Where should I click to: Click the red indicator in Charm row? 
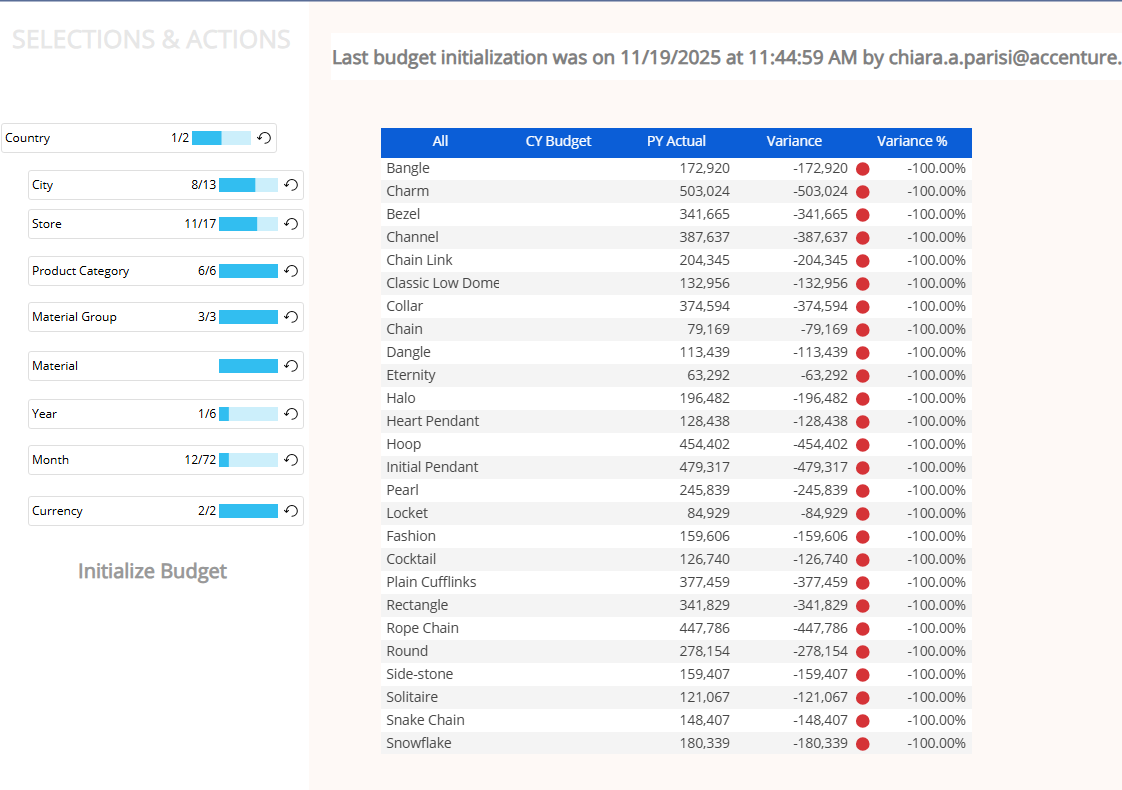(x=863, y=192)
